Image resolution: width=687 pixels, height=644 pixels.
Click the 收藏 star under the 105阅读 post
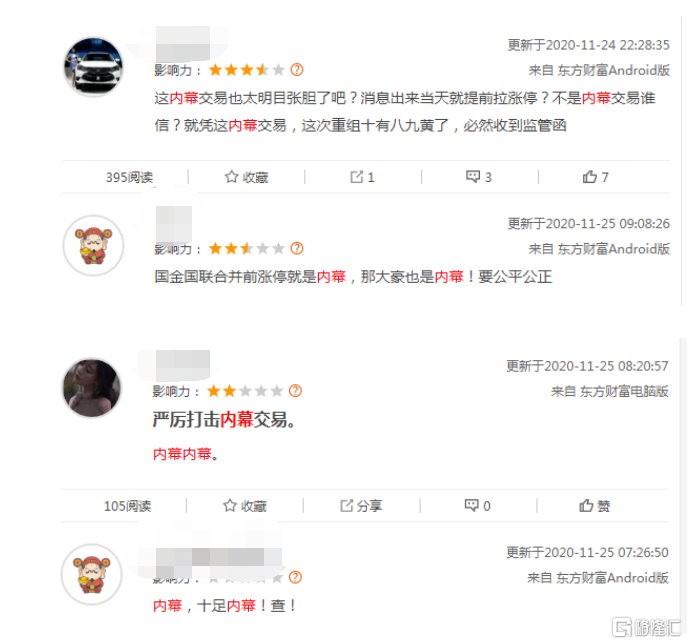[x=230, y=506]
